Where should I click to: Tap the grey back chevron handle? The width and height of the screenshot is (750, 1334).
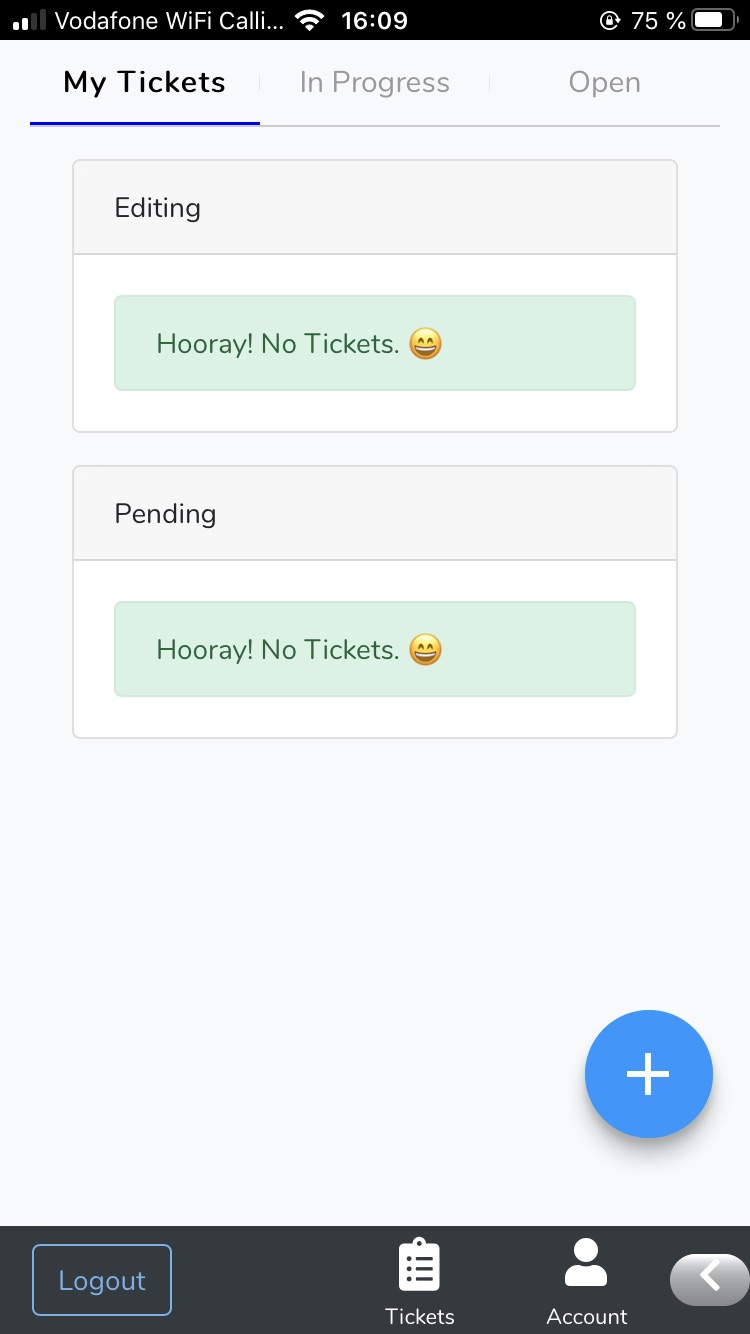[710, 1279]
